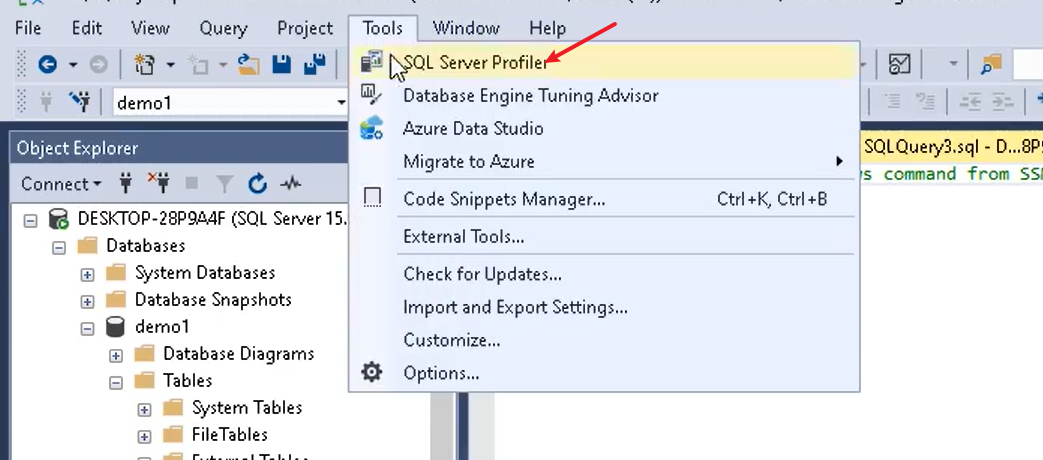Click the Code Snippets Manager icon

click(x=372, y=197)
